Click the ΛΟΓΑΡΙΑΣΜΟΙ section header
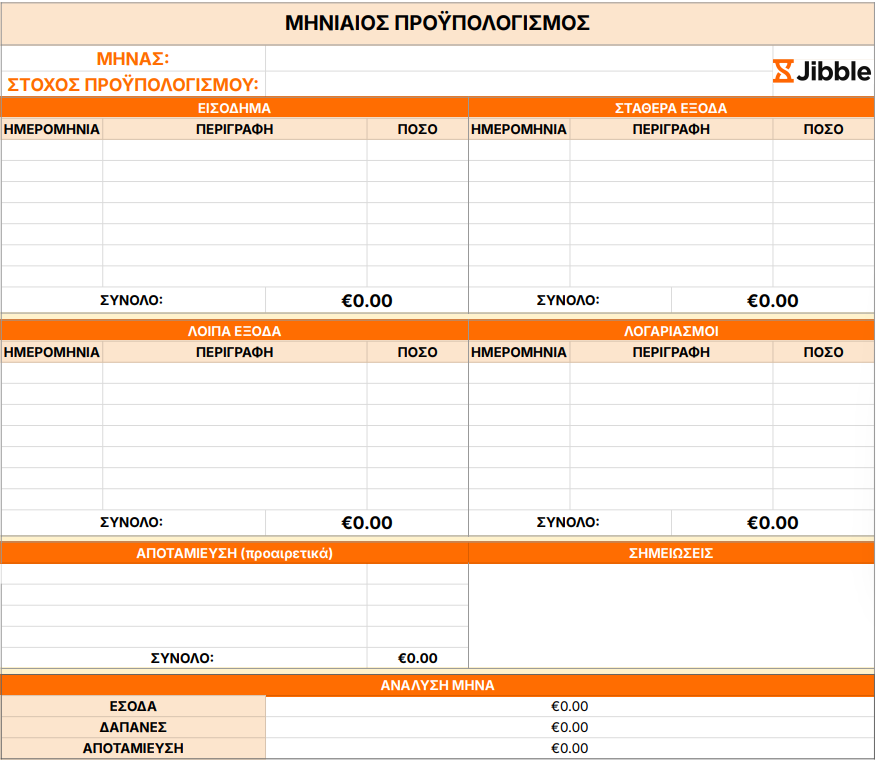The width and height of the screenshot is (876, 762). point(671,331)
